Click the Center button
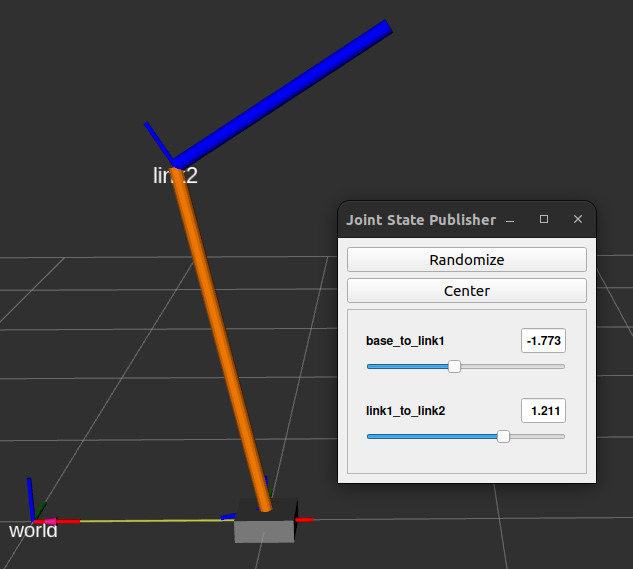Screen dimensions: 633x569 pos(467,291)
